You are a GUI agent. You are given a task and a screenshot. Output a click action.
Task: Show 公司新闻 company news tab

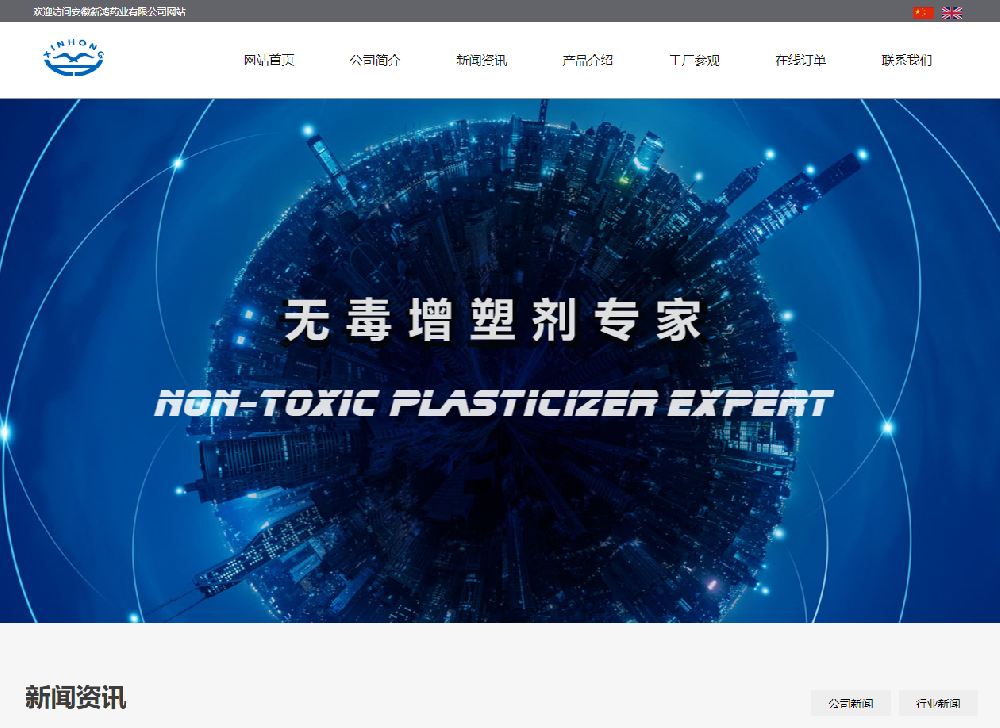point(850,703)
